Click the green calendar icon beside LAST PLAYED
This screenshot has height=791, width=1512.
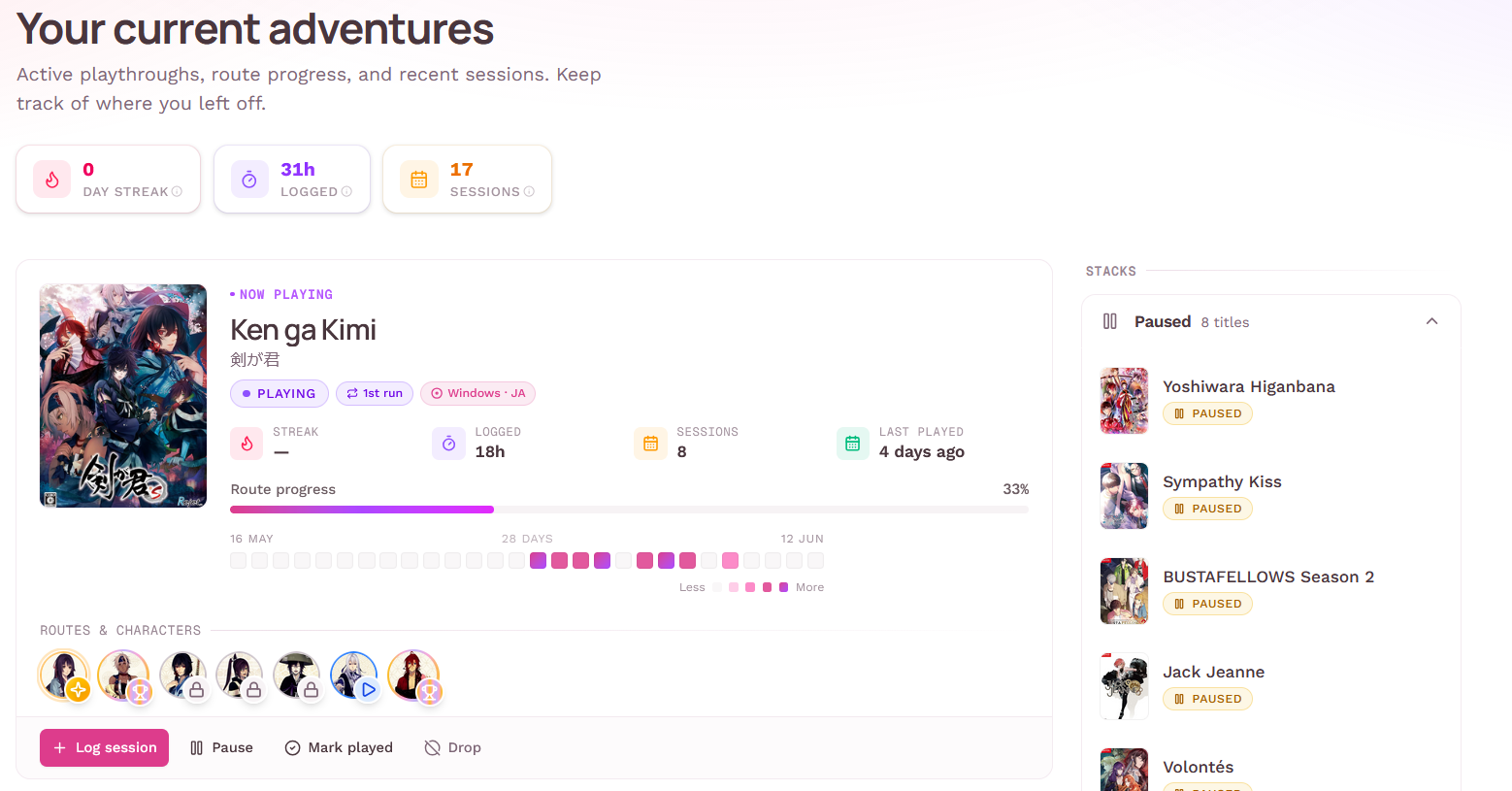[x=853, y=444]
